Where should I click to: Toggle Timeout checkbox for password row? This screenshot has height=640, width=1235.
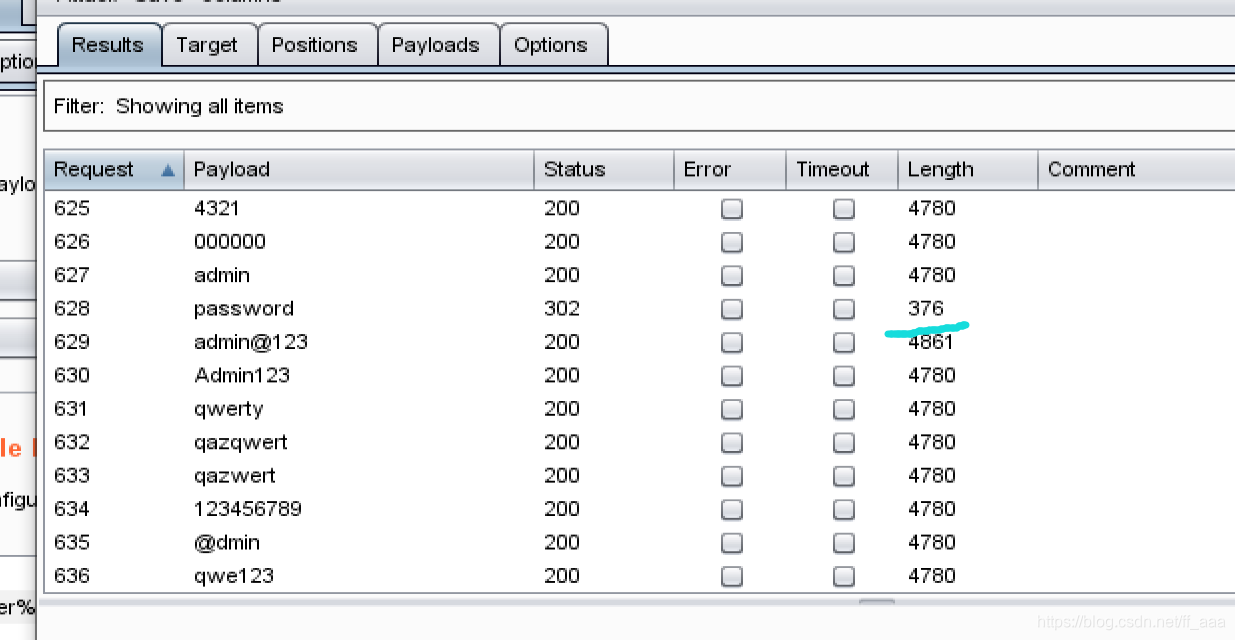click(x=844, y=309)
